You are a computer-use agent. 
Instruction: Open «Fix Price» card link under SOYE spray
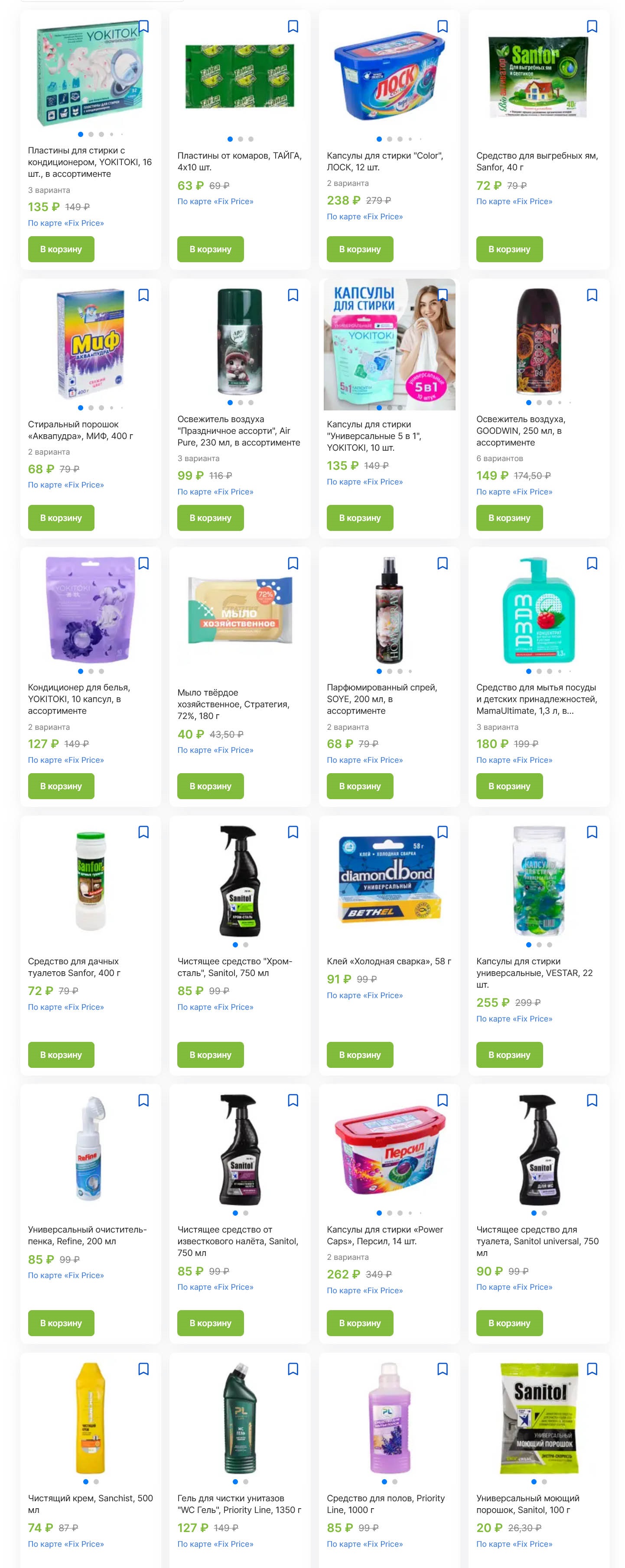tap(365, 760)
